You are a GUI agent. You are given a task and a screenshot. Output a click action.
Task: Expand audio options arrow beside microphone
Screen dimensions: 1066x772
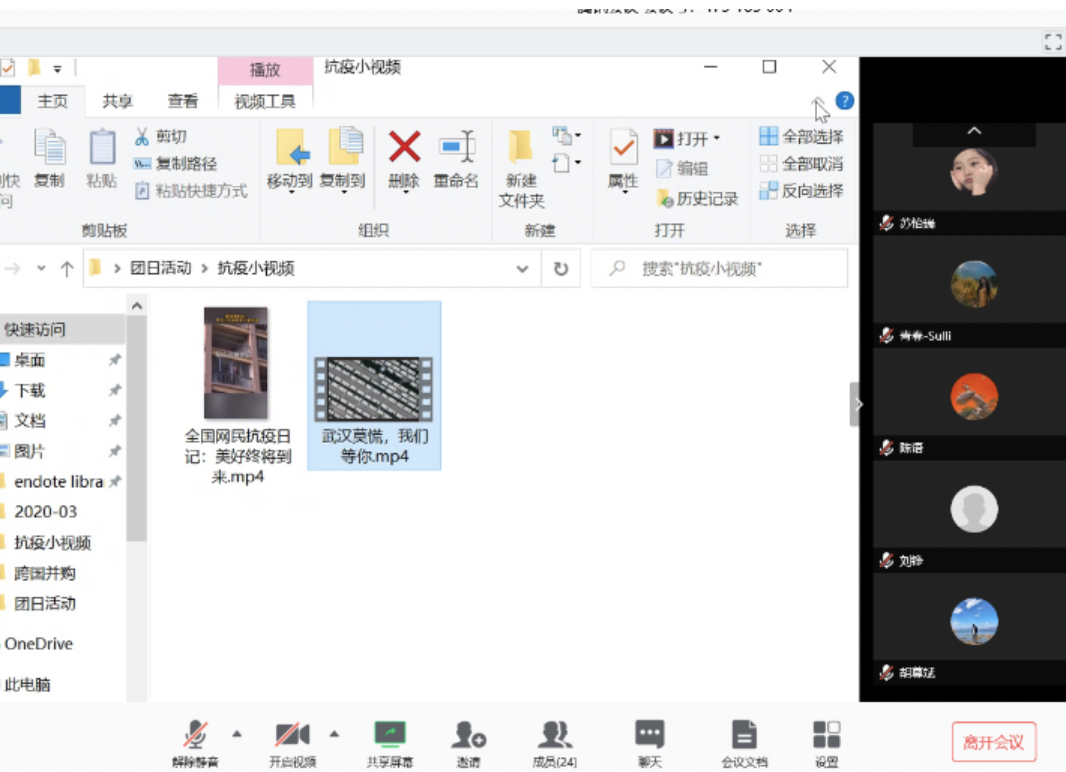pos(237,734)
